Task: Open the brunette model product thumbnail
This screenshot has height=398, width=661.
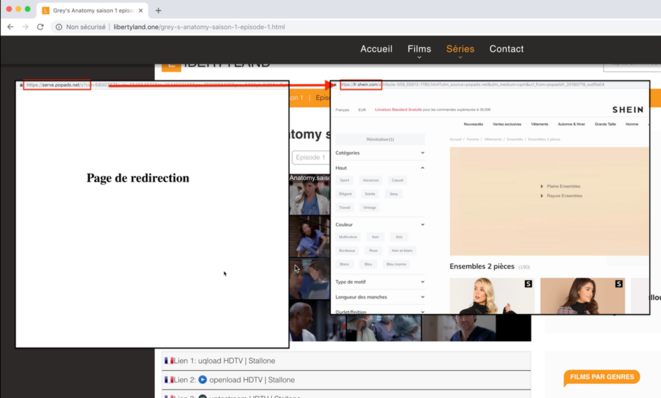Action: [x=582, y=296]
